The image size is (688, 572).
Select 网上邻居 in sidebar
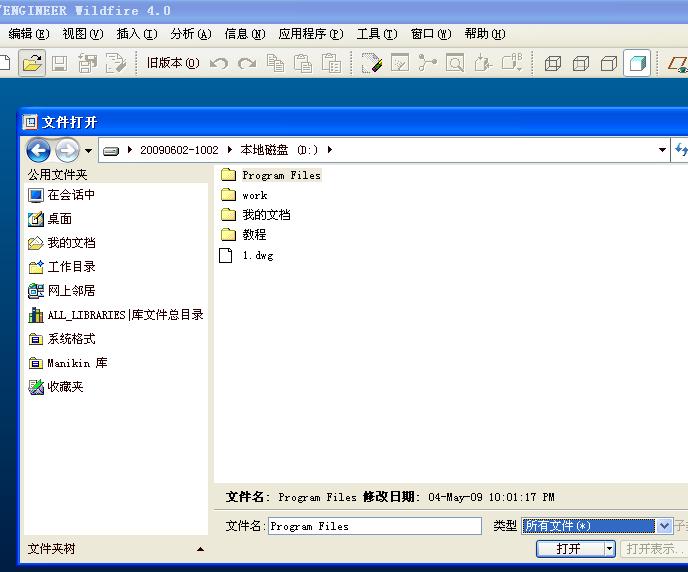click(x=61, y=290)
